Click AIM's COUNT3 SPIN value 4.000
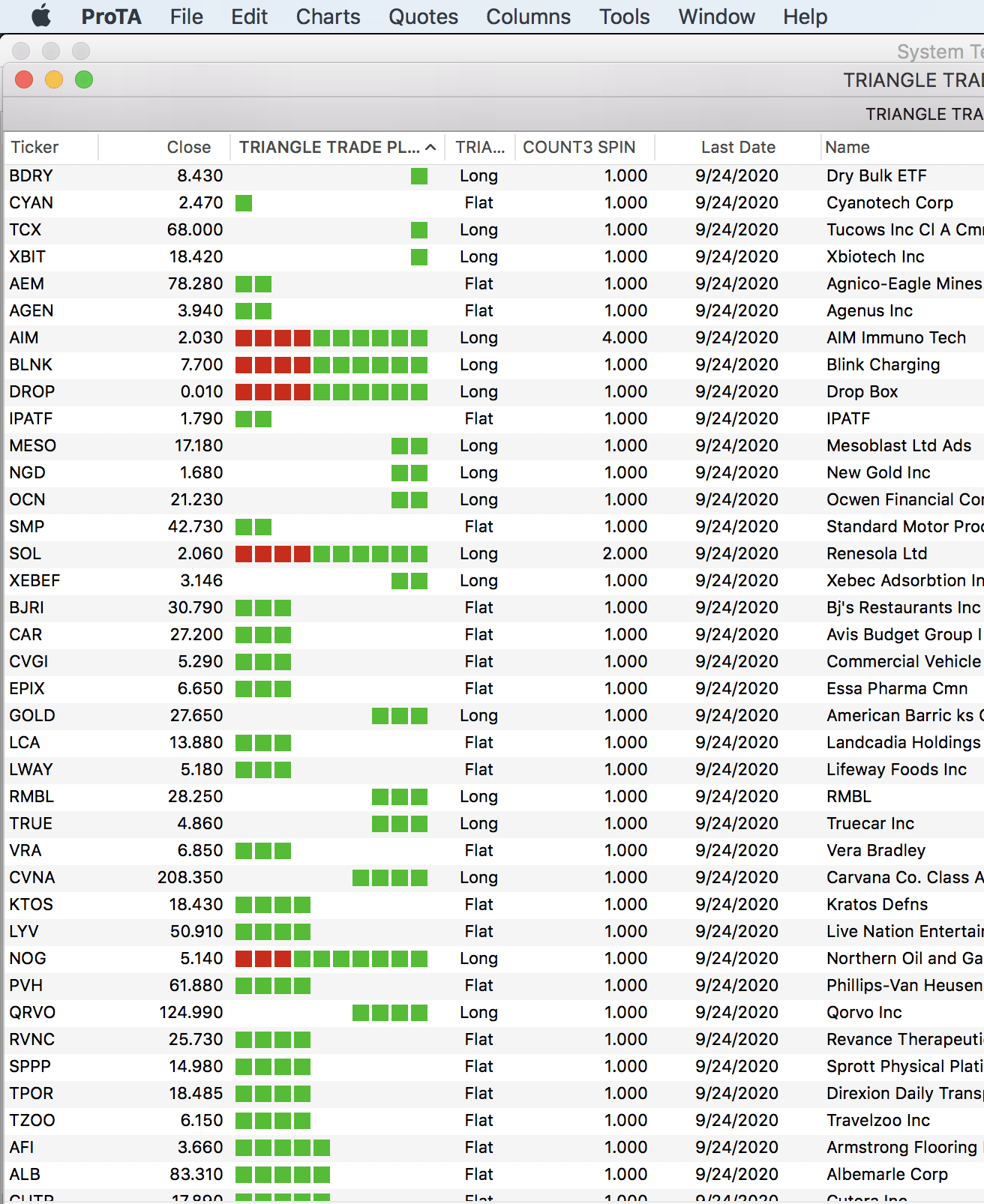This screenshot has height=1204, width=984. [624, 337]
